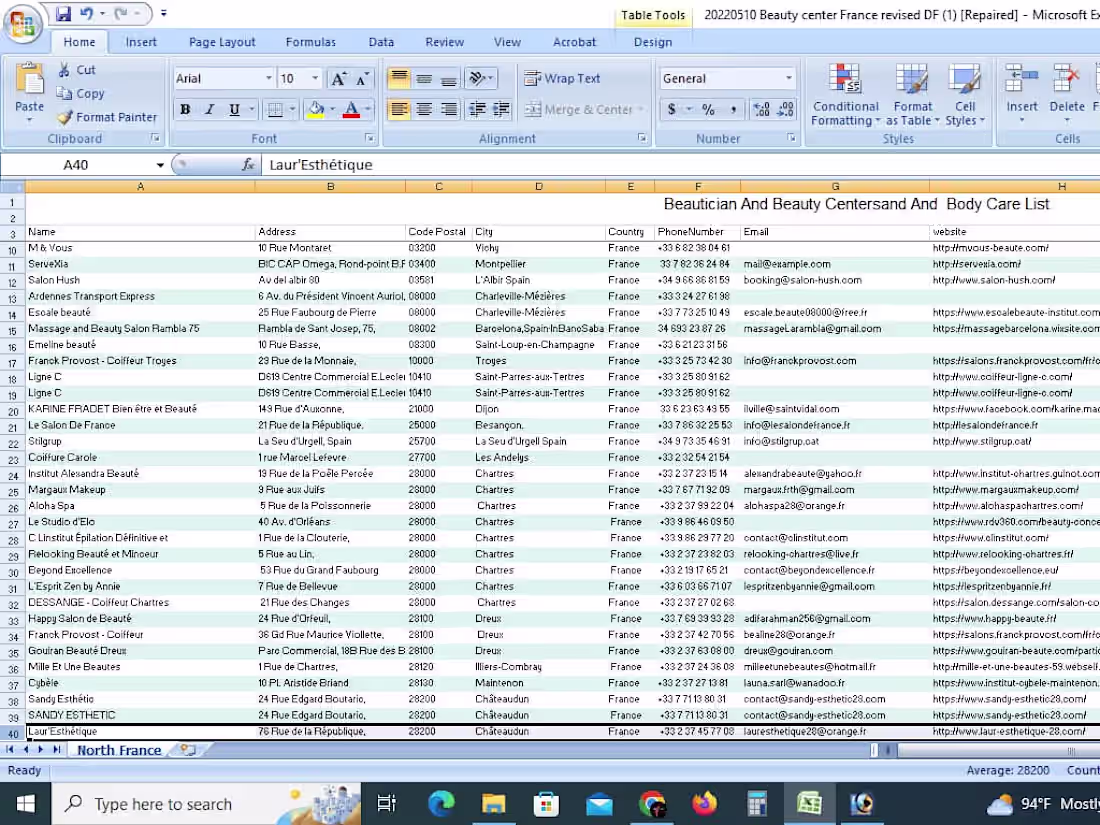This screenshot has height=825, width=1100.
Task: Go to the Formulas tab
Action: (311, 42)
